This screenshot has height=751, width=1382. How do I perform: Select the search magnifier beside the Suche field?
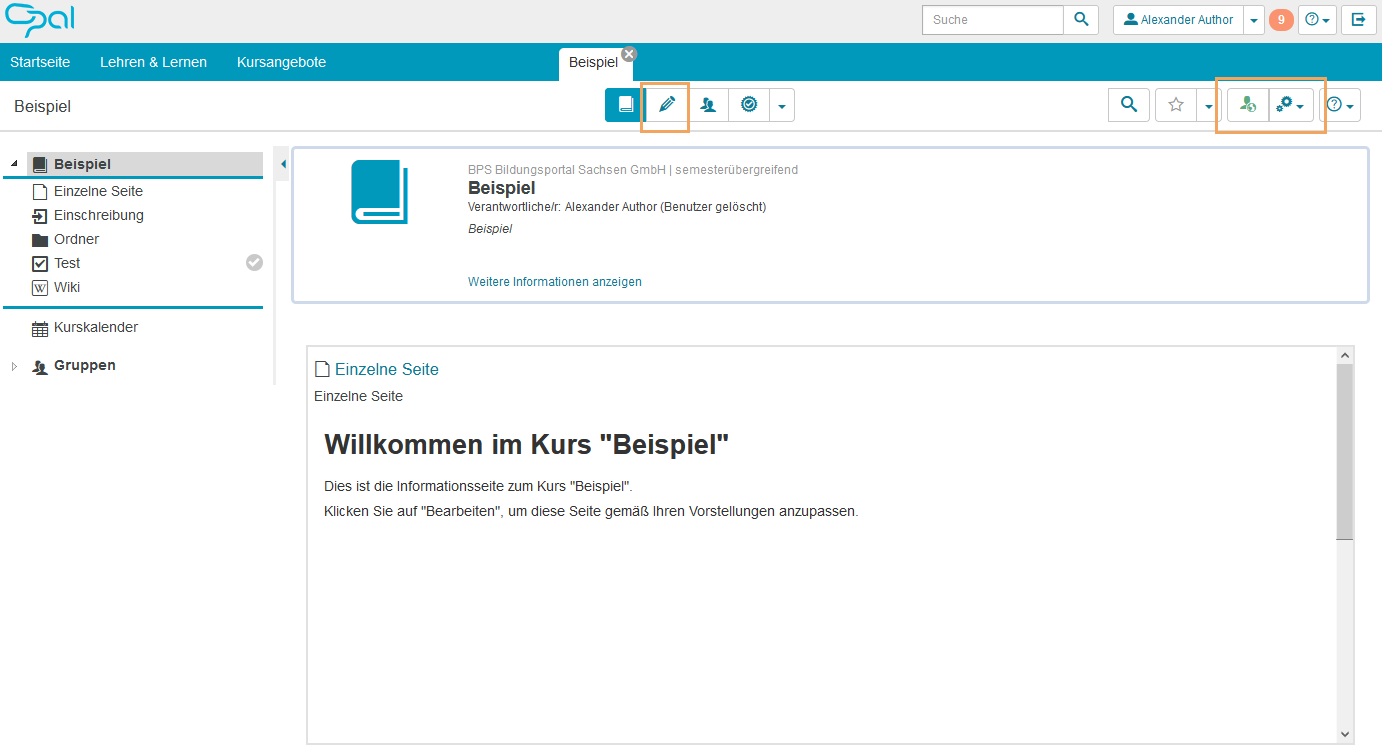pyautogui.click(x=1081, y=19)
